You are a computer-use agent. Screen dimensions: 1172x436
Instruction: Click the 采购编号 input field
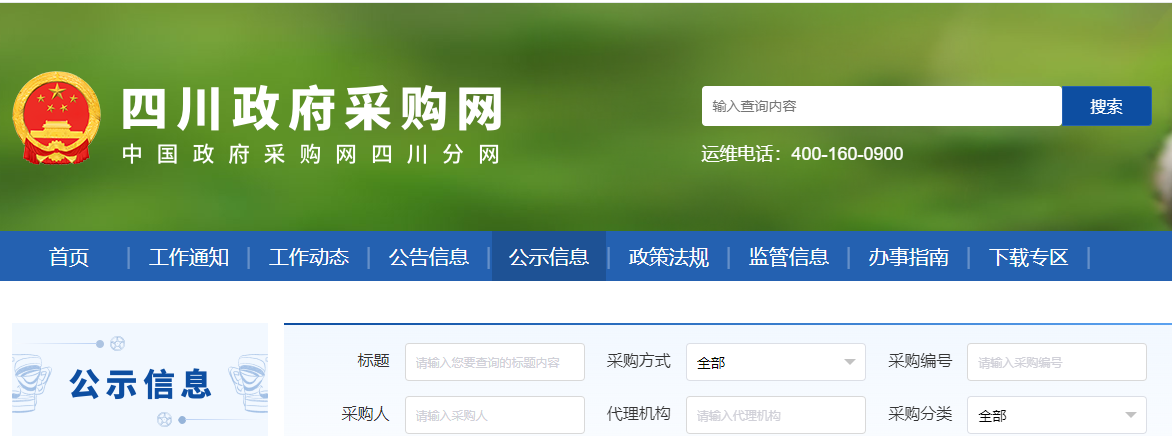(1057, 362)
